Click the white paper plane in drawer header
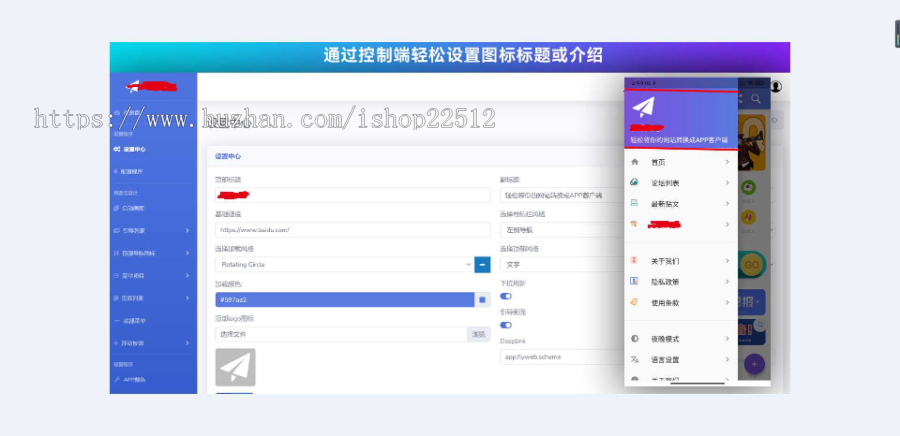Image resolution: width=900 pixels, height=436 pixels. tap(643, 107)
